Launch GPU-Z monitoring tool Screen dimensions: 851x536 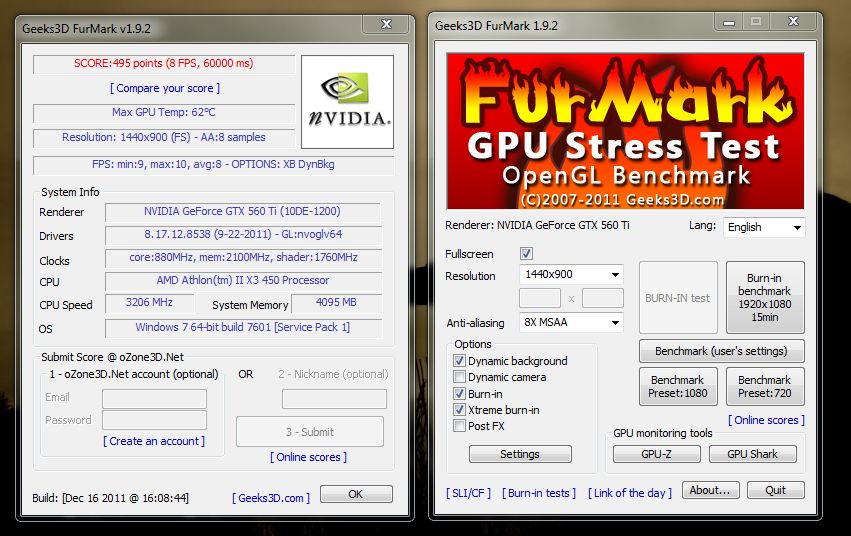657,454
